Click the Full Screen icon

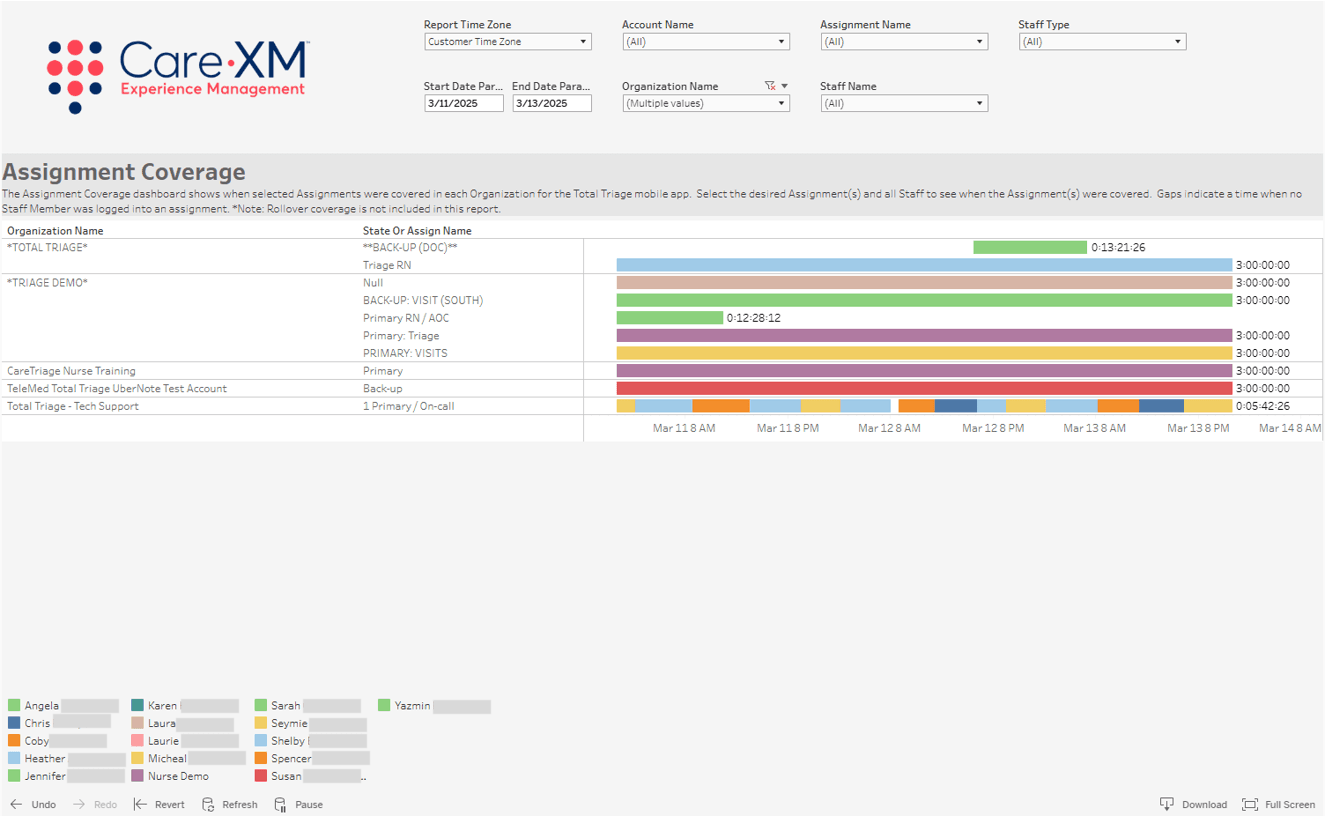point(1249,804)
